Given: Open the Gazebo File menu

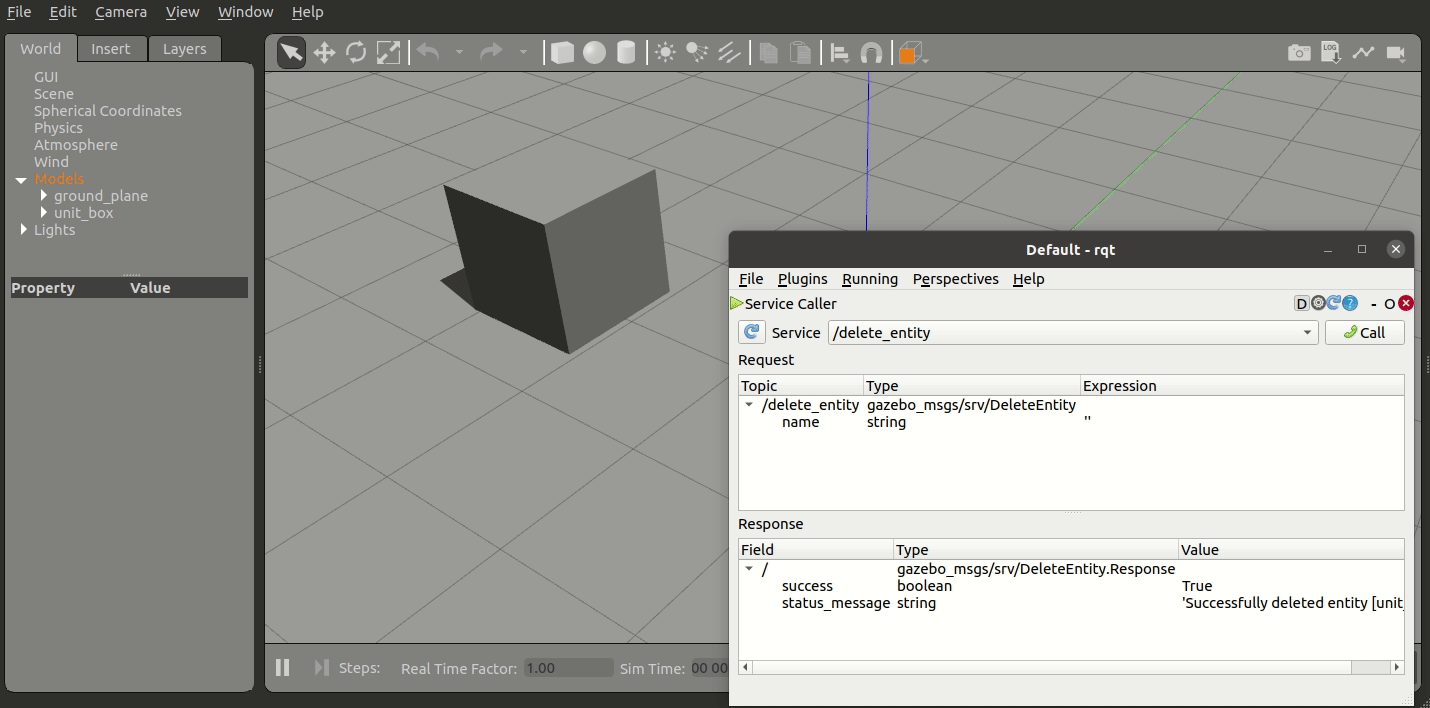Looking at the screenshot, I should [19, 12].
